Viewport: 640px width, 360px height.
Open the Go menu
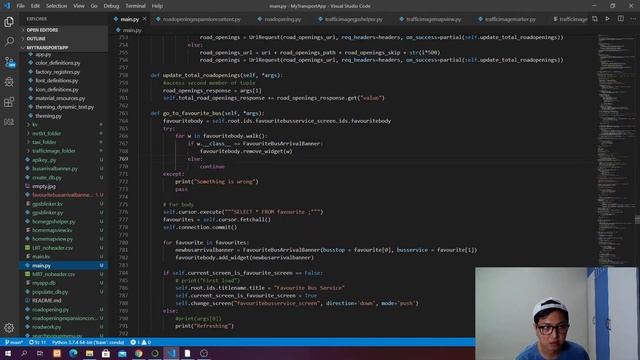tap(94, 6)
